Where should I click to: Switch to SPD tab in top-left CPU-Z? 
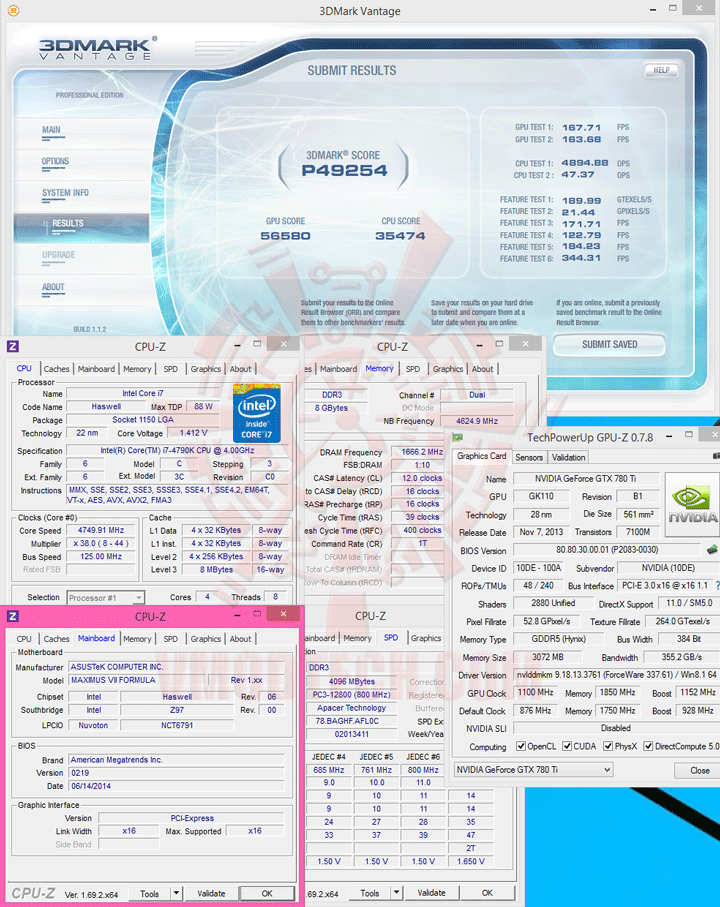(x=171, y=369)
